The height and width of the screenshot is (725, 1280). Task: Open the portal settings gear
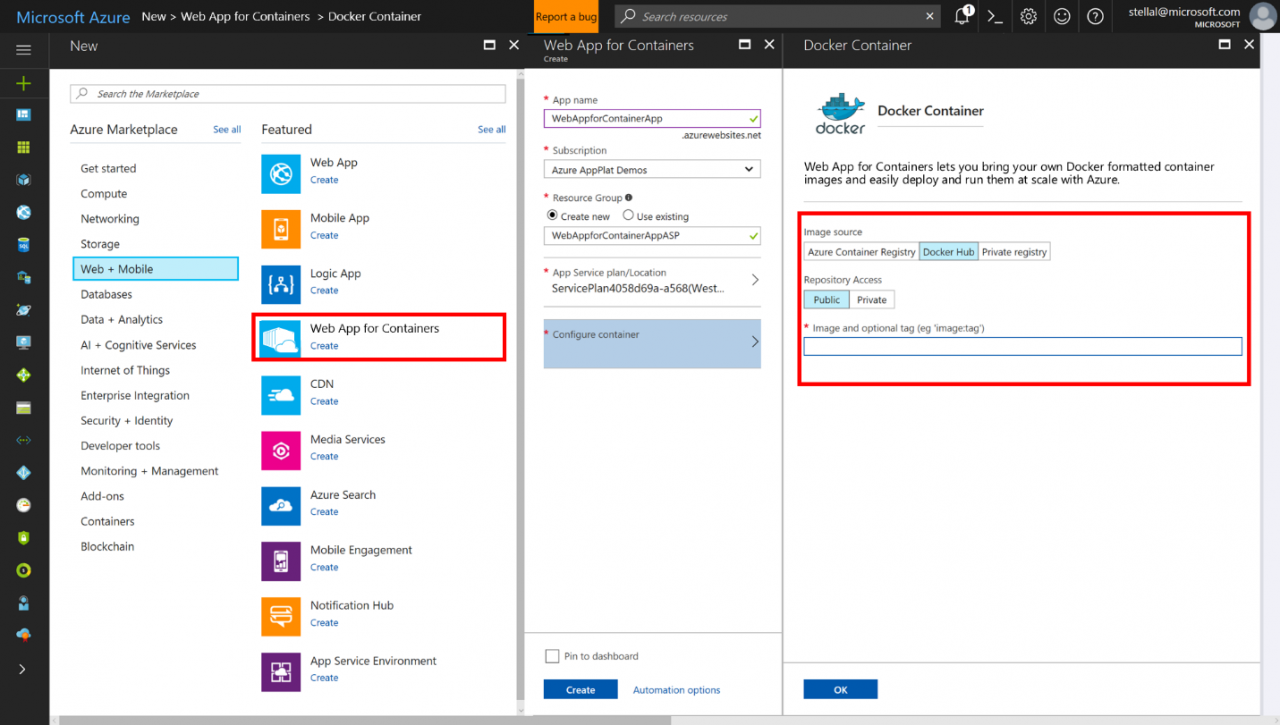tap(1028, 16)
